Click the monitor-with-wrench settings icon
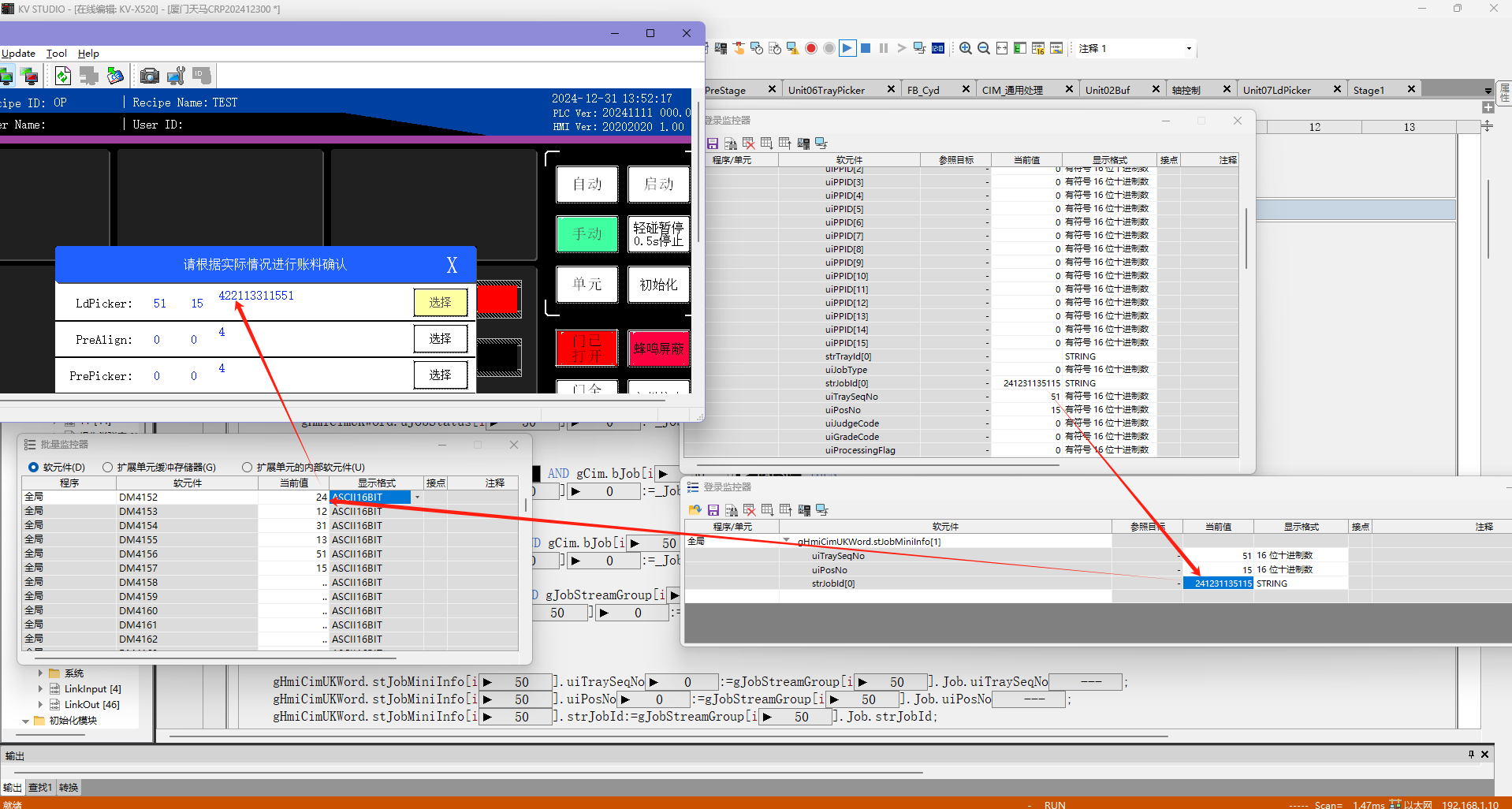 [175, 76]
